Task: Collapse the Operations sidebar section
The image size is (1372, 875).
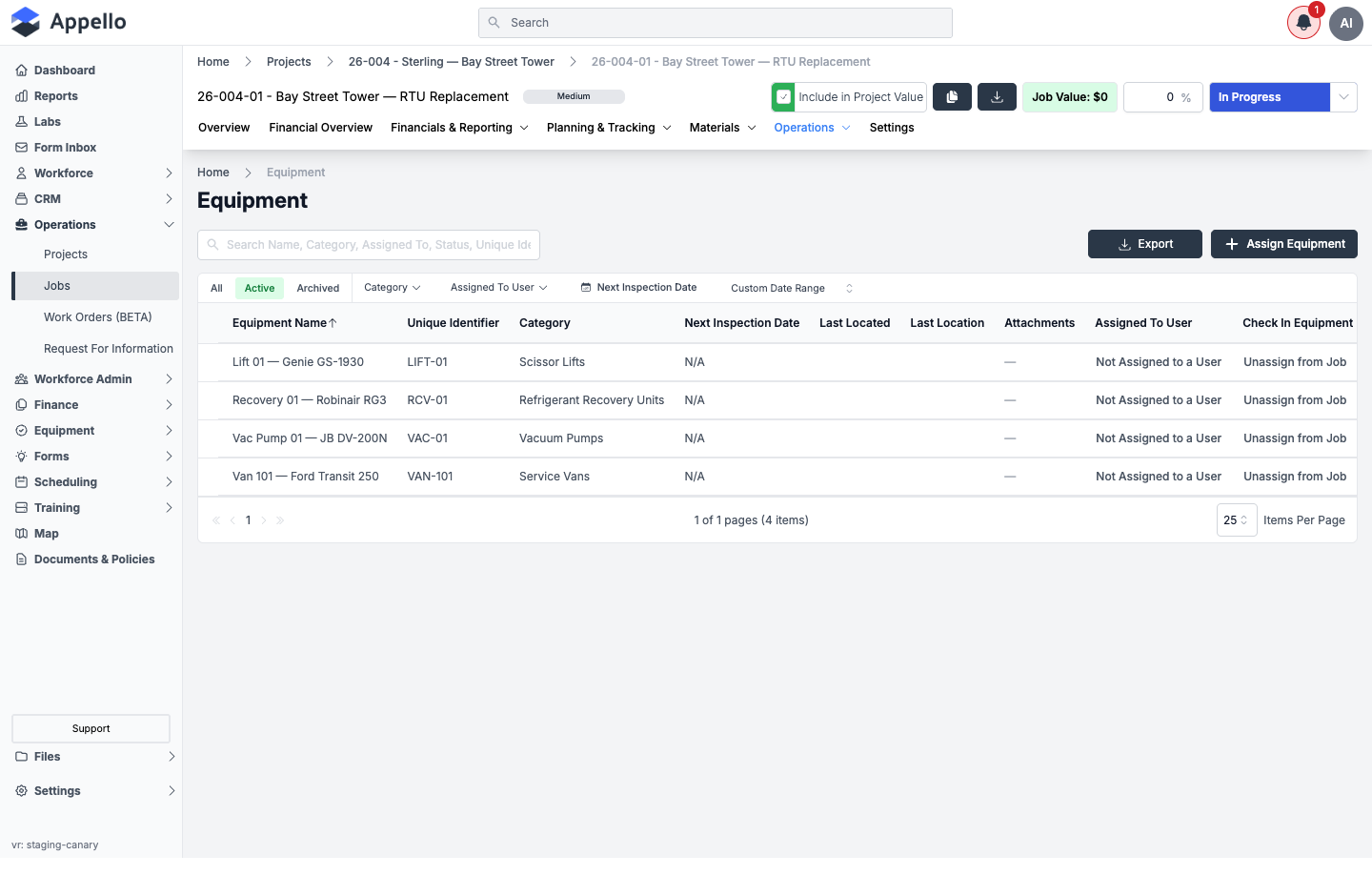Action: [94, 225]
